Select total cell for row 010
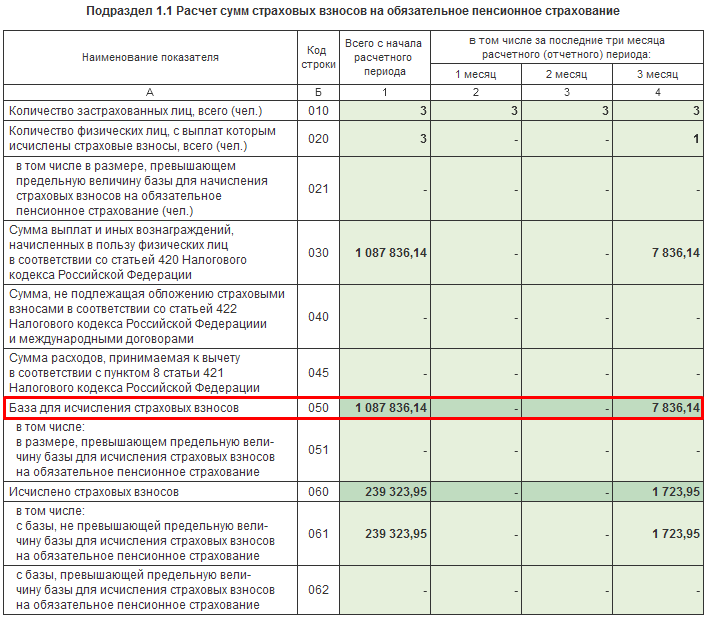Screen dimensions: 712x629 click(385, 111)
